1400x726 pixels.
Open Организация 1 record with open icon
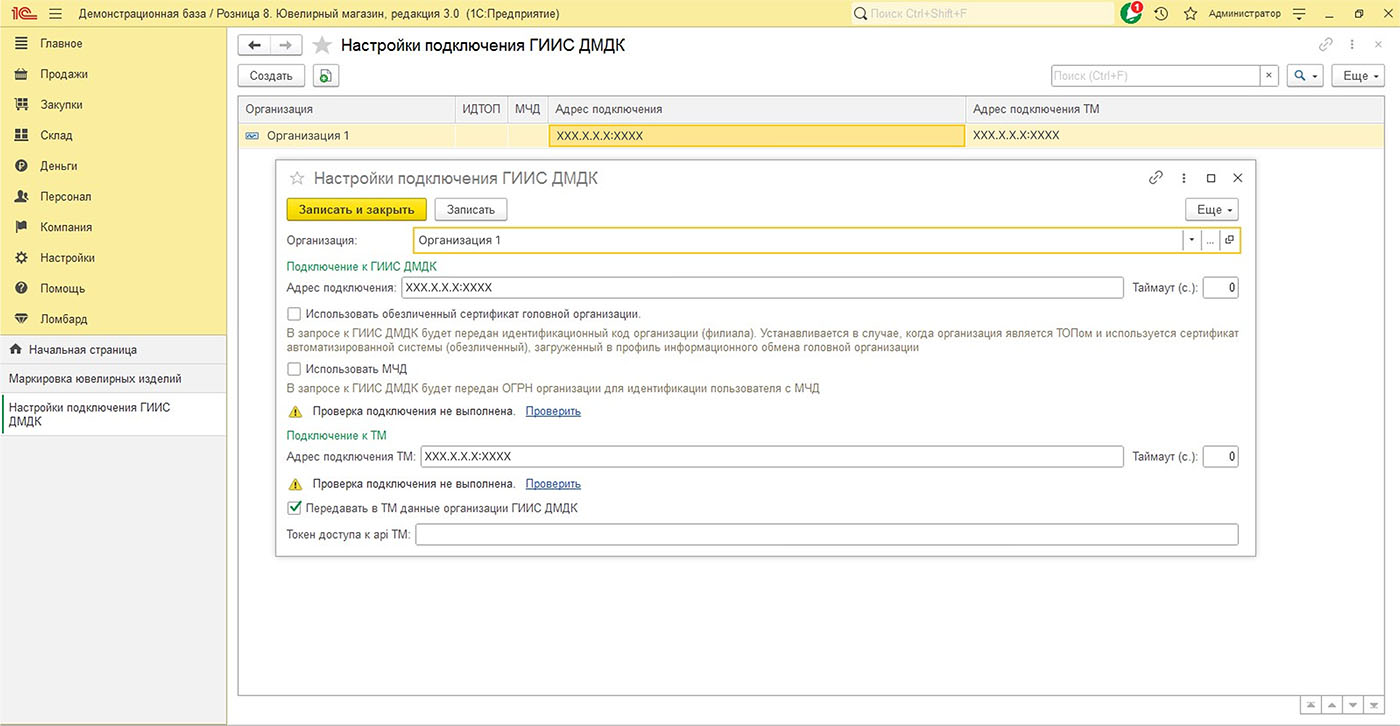point(1229,240)
